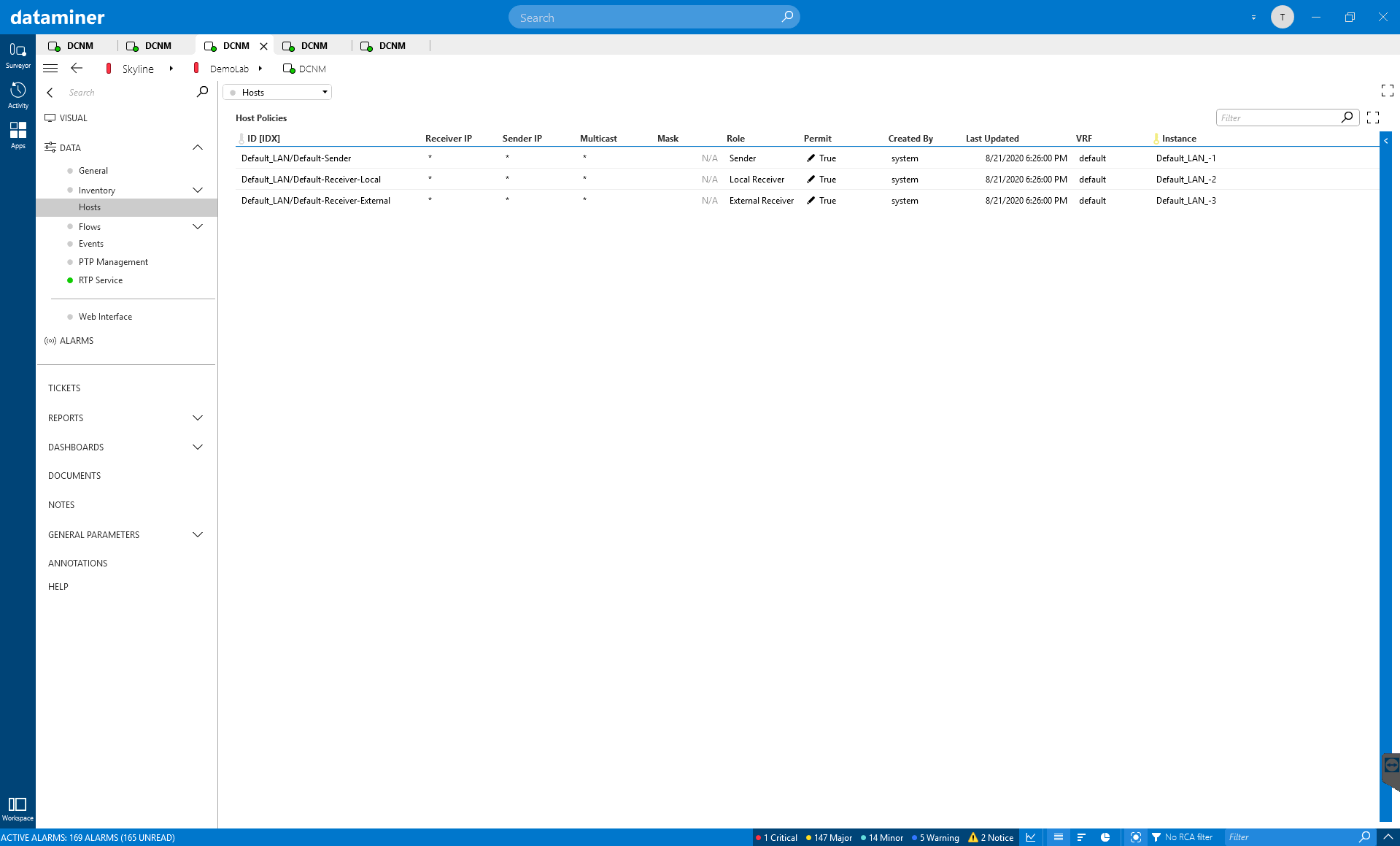Click the magnifier in the top search bar

pyautogui.click(x=787, y=17)
